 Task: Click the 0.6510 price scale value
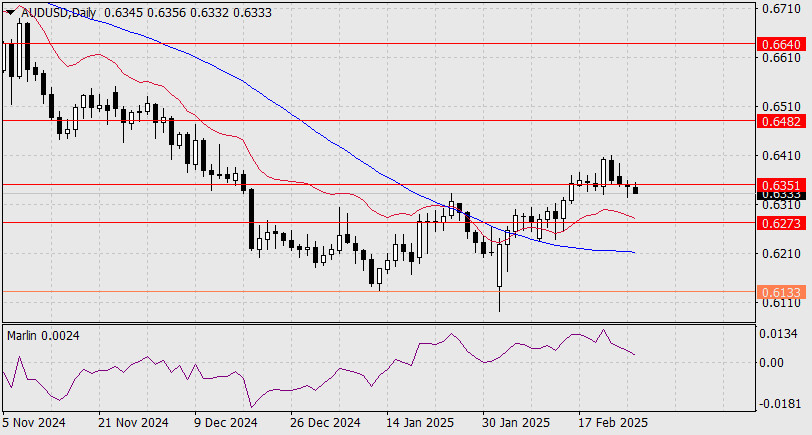tap(780, 107)
